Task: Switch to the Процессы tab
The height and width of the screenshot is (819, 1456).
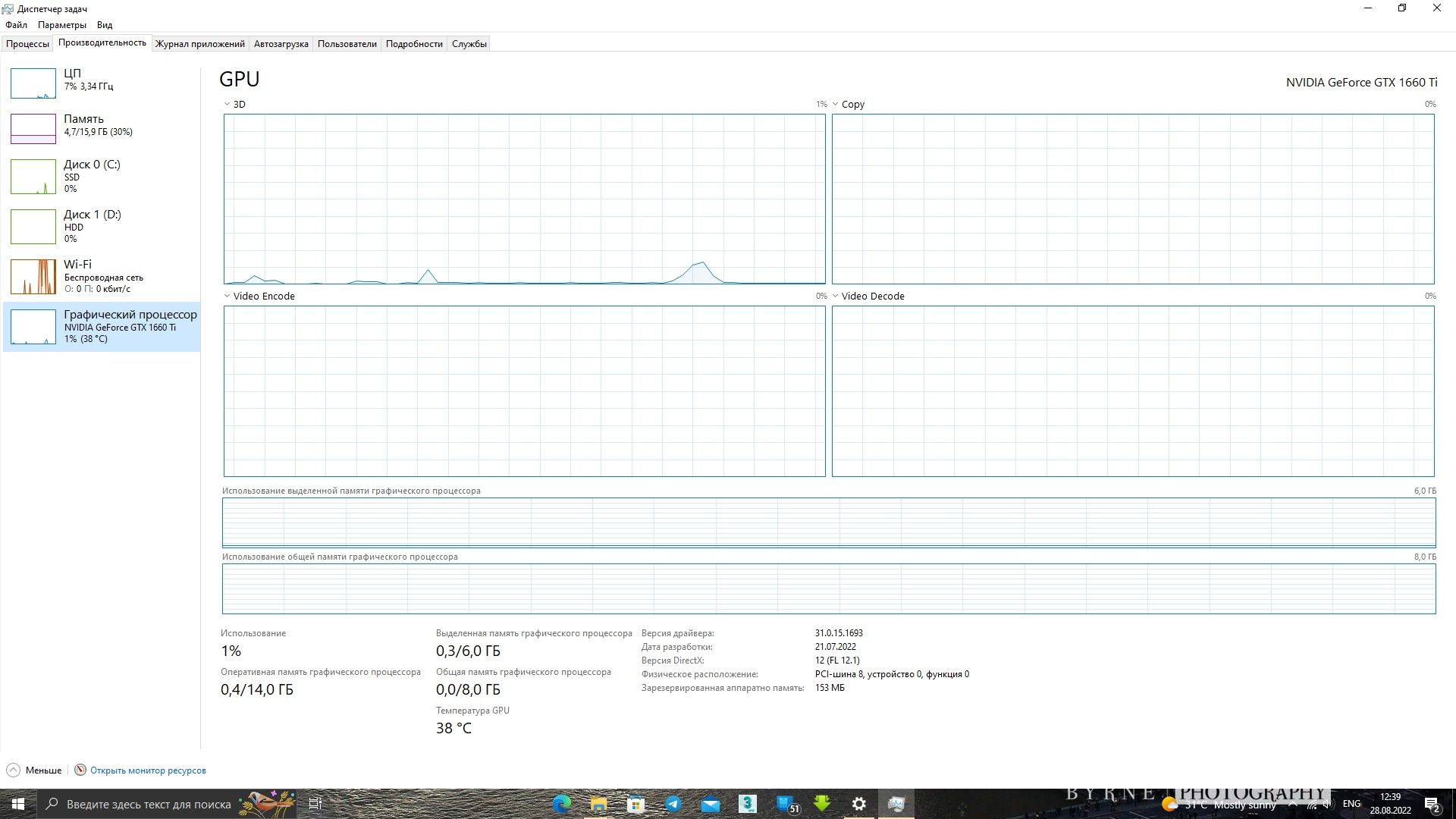Action: point(27,44)
